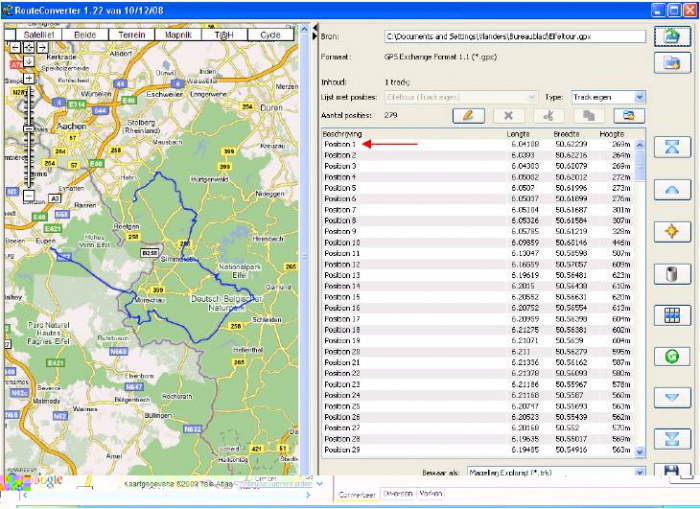Move selected position to bottom of list

pos(672,439)
